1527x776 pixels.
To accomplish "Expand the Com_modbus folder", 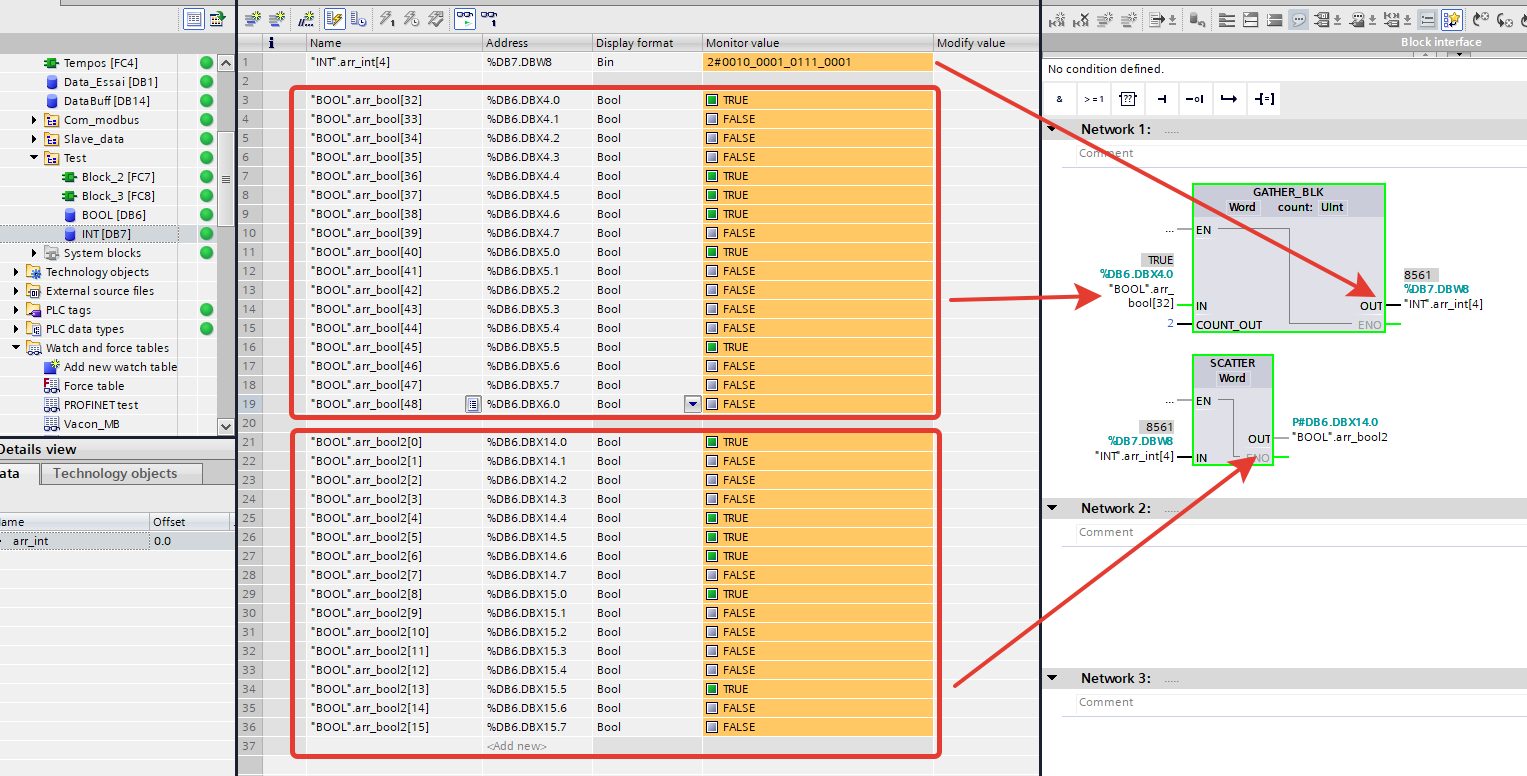I will pos(35,120).
